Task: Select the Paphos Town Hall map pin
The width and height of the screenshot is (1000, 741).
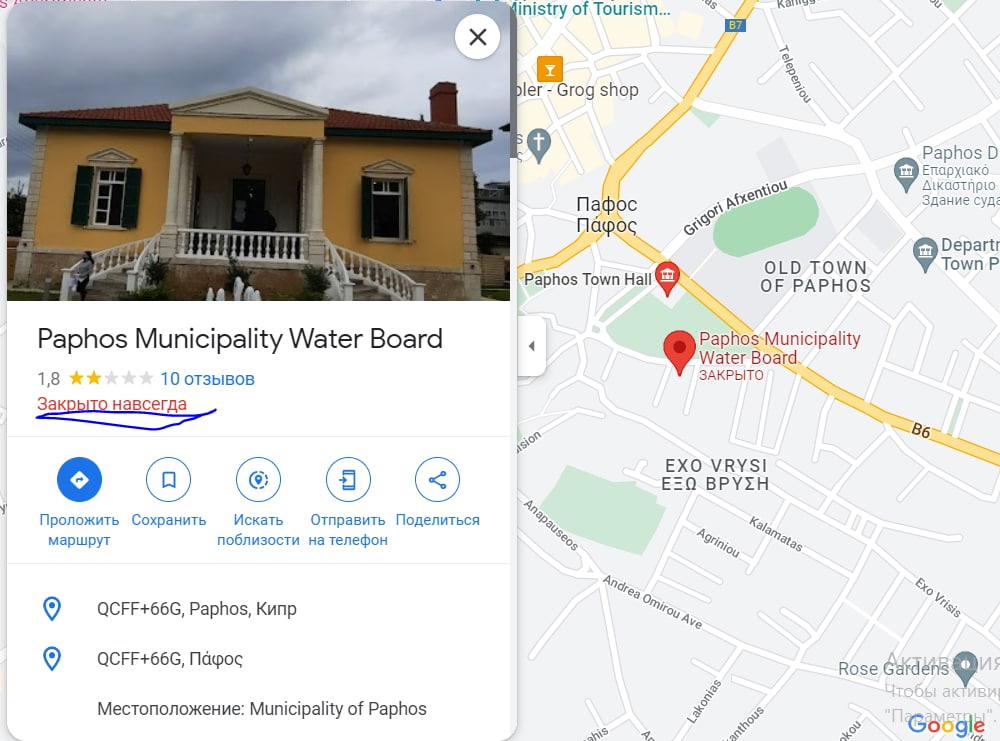Action: click(x=668, y=278)
